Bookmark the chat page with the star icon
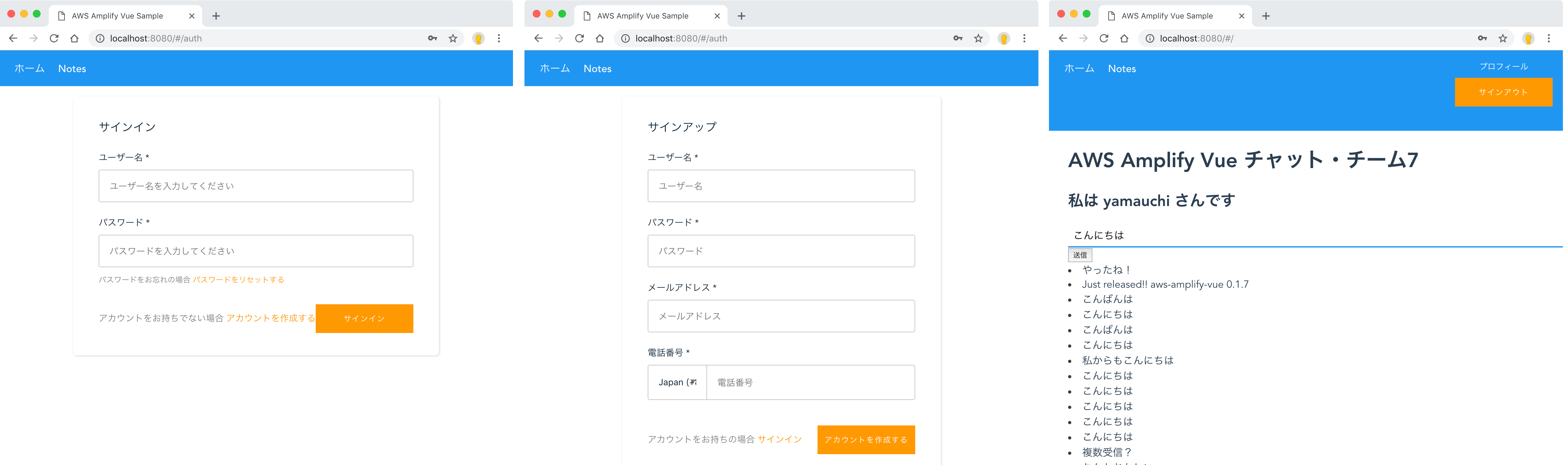Screen dimensions: 1568x465 click(1503, 38)
